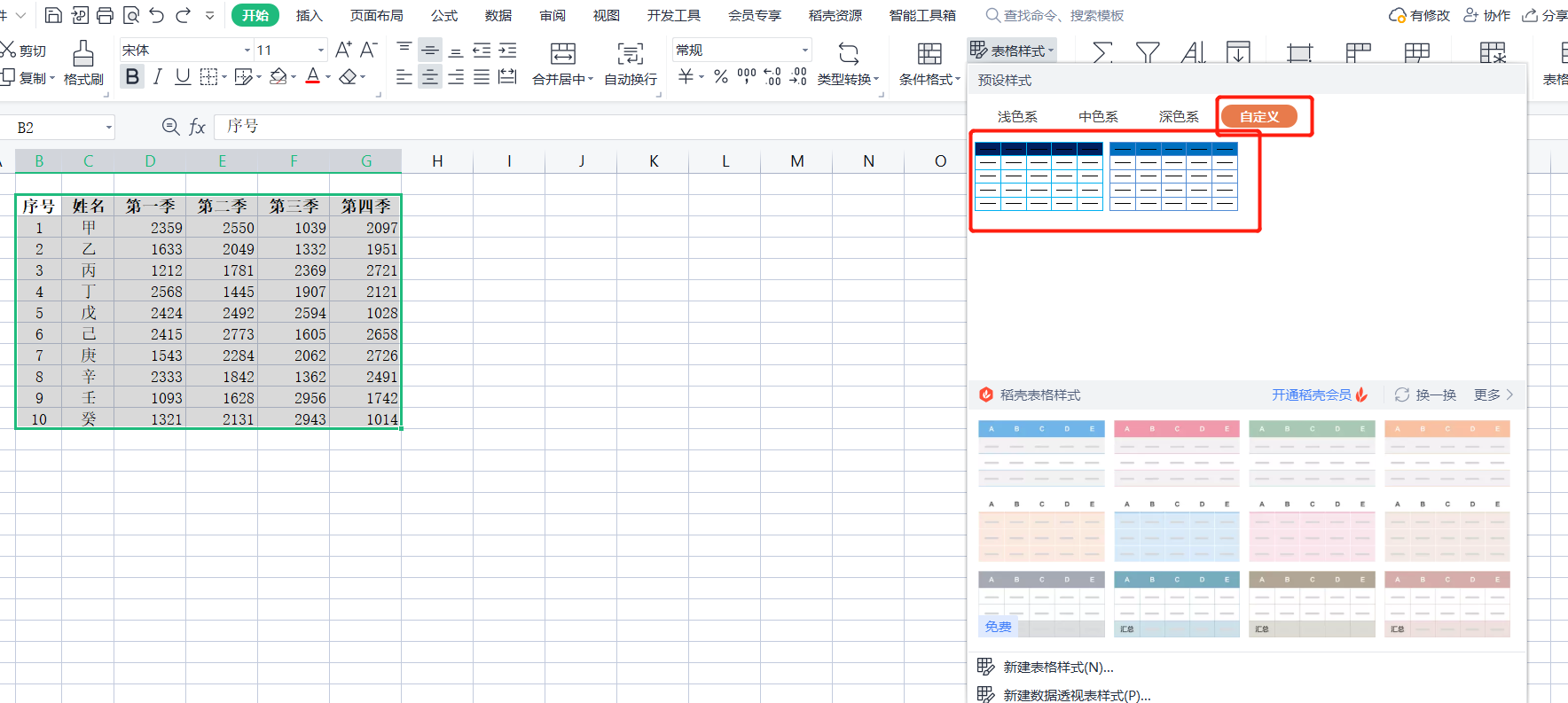Viewport: 1568px width, 703px height.
Task: Open the Name Box dropdown for B2
Action: 109,128
